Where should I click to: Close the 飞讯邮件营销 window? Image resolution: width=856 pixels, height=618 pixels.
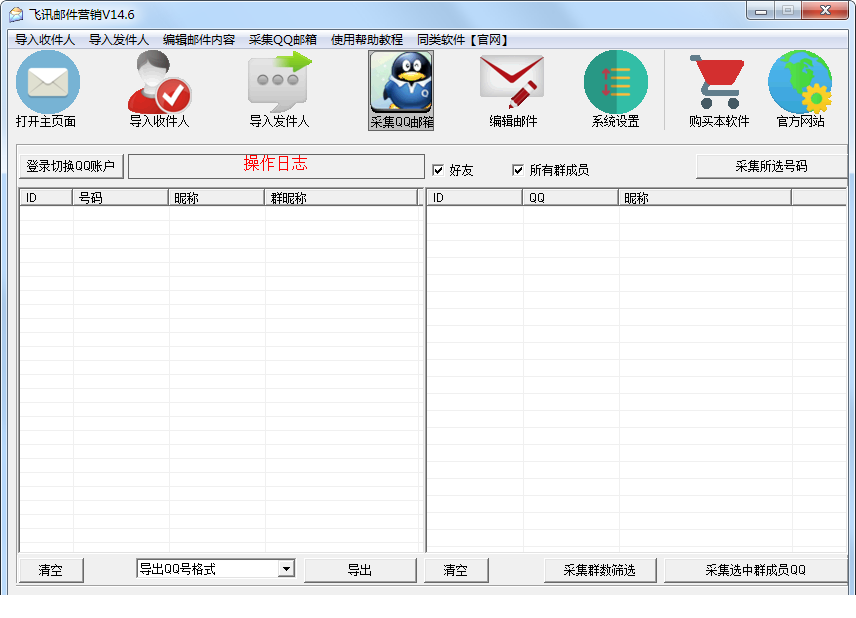[825, 10]
